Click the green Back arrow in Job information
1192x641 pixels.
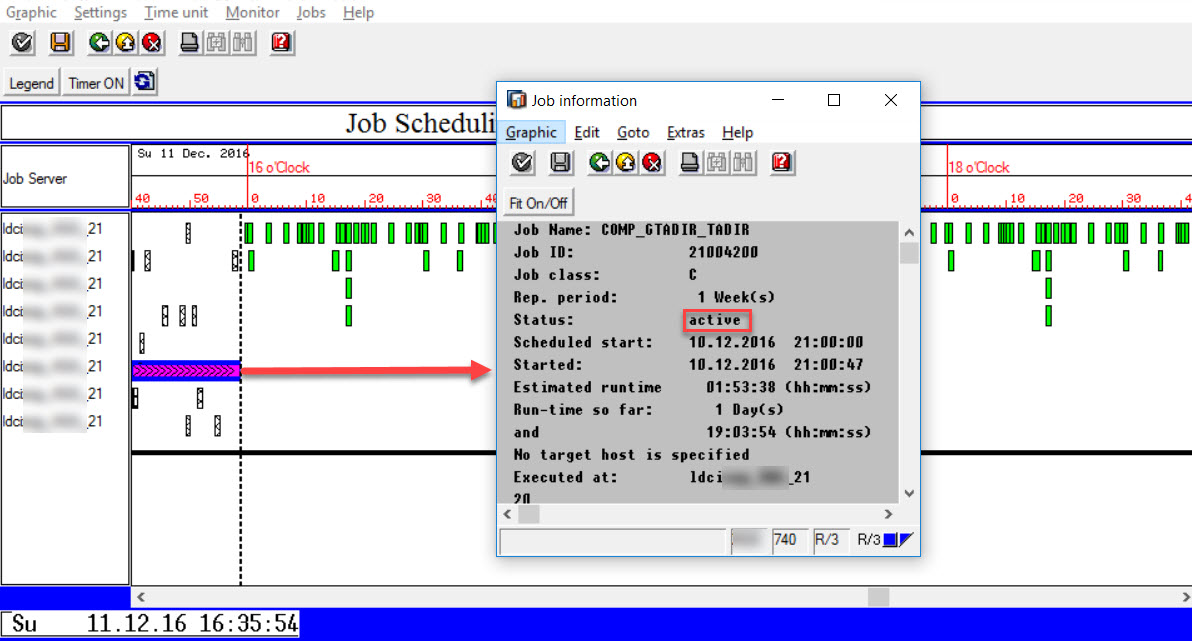click(598, 162)
